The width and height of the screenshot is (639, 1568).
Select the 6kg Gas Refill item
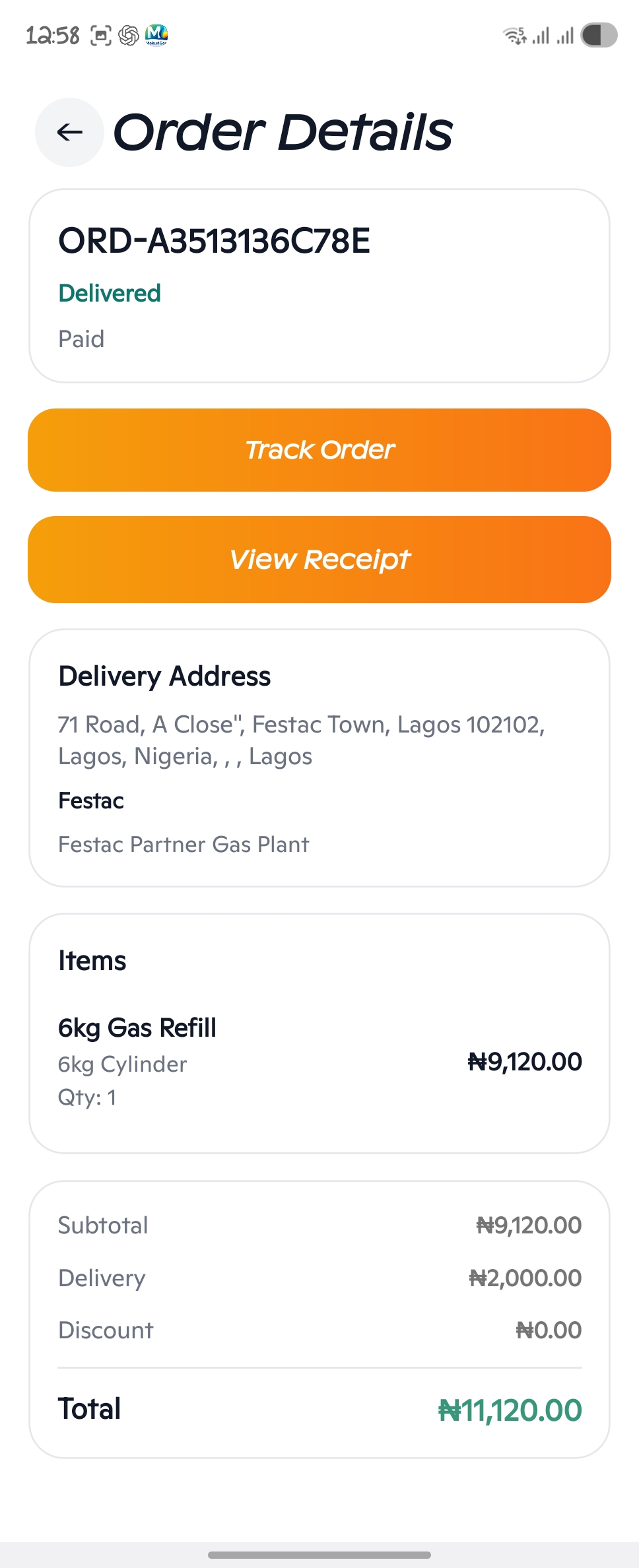pyautogui.click(x=137, y=1028)
